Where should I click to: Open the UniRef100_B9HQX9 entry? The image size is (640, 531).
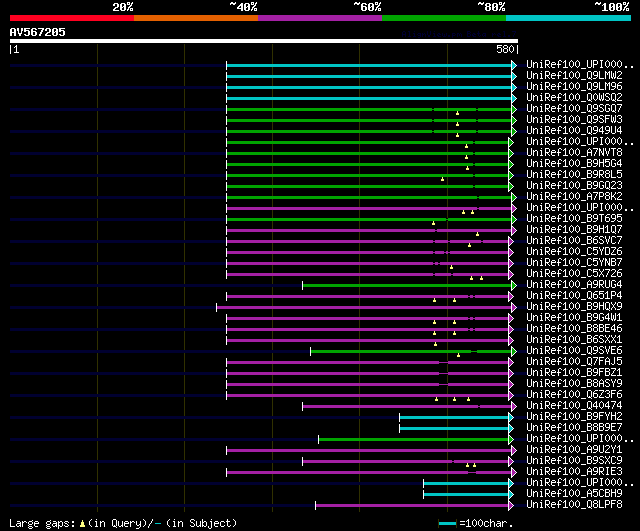(574, 307)
